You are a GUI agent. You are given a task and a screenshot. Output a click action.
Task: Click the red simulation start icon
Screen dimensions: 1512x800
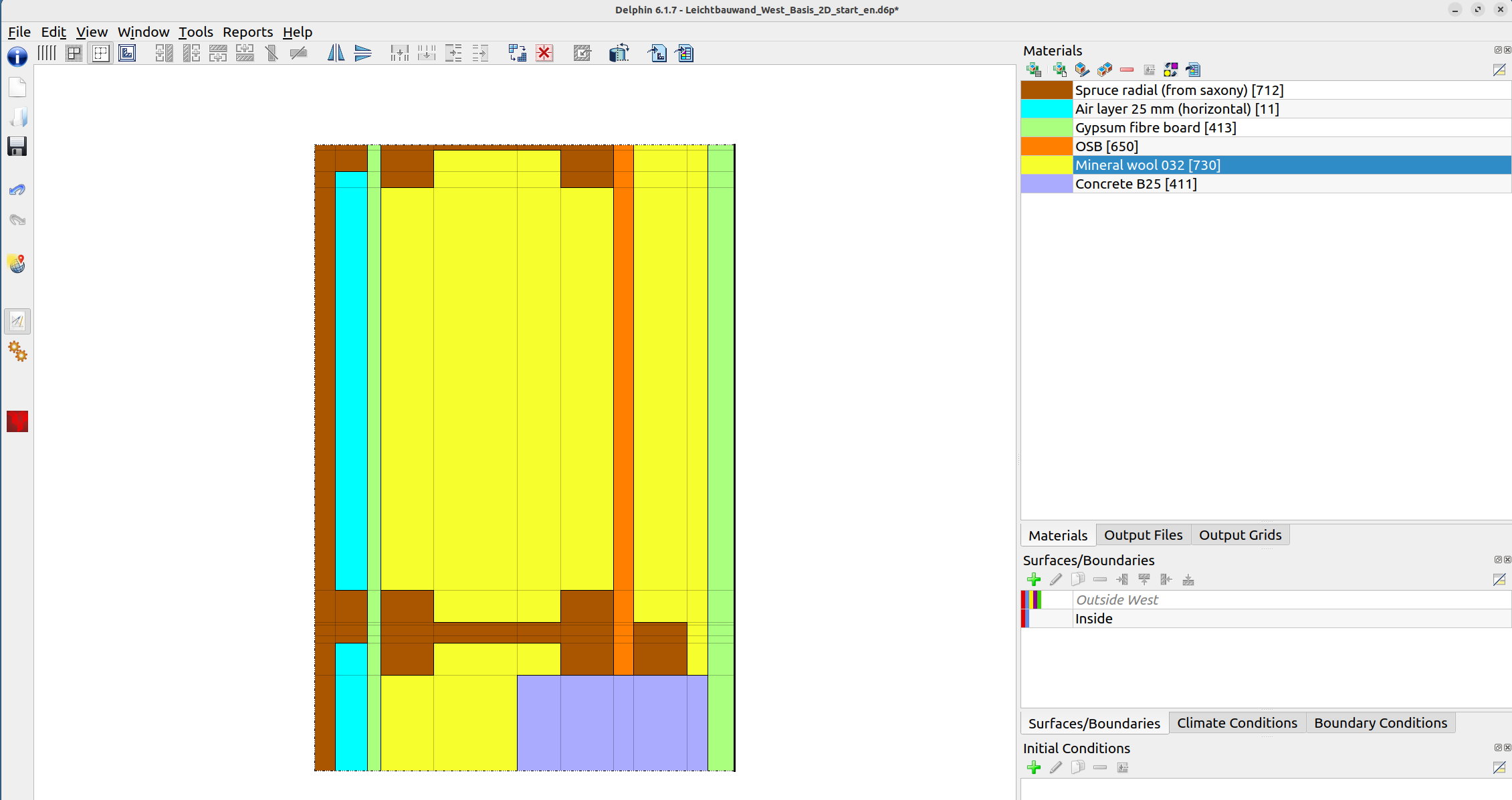[17, 421]
